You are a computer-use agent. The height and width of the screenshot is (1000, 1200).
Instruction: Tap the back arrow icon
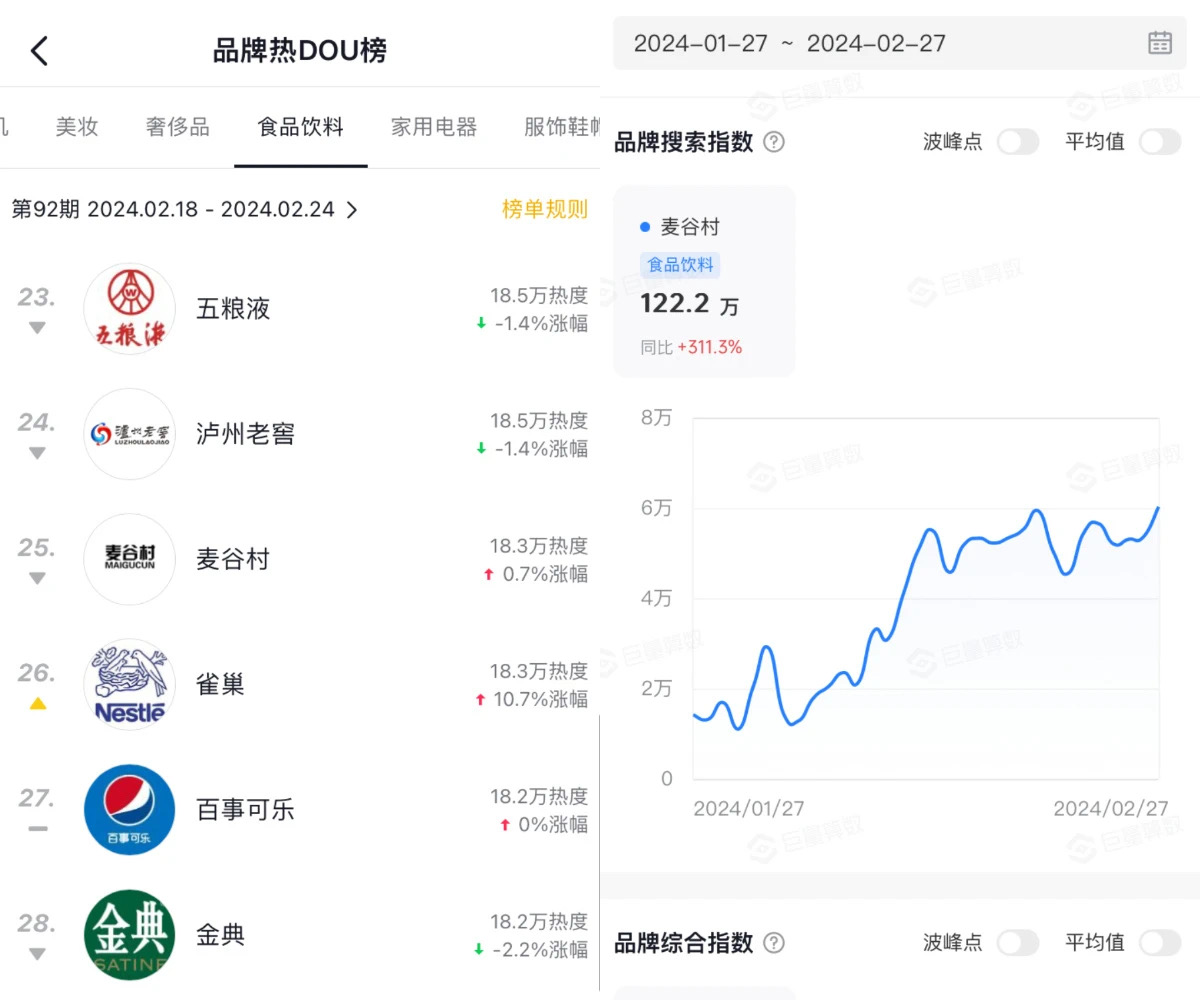pyautogui.click(x=39, y=51)
